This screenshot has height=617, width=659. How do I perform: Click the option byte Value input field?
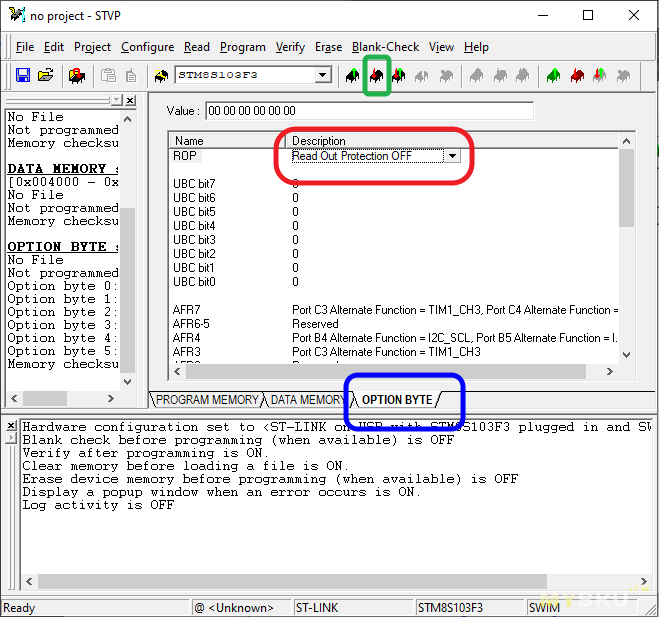point(368,111)
